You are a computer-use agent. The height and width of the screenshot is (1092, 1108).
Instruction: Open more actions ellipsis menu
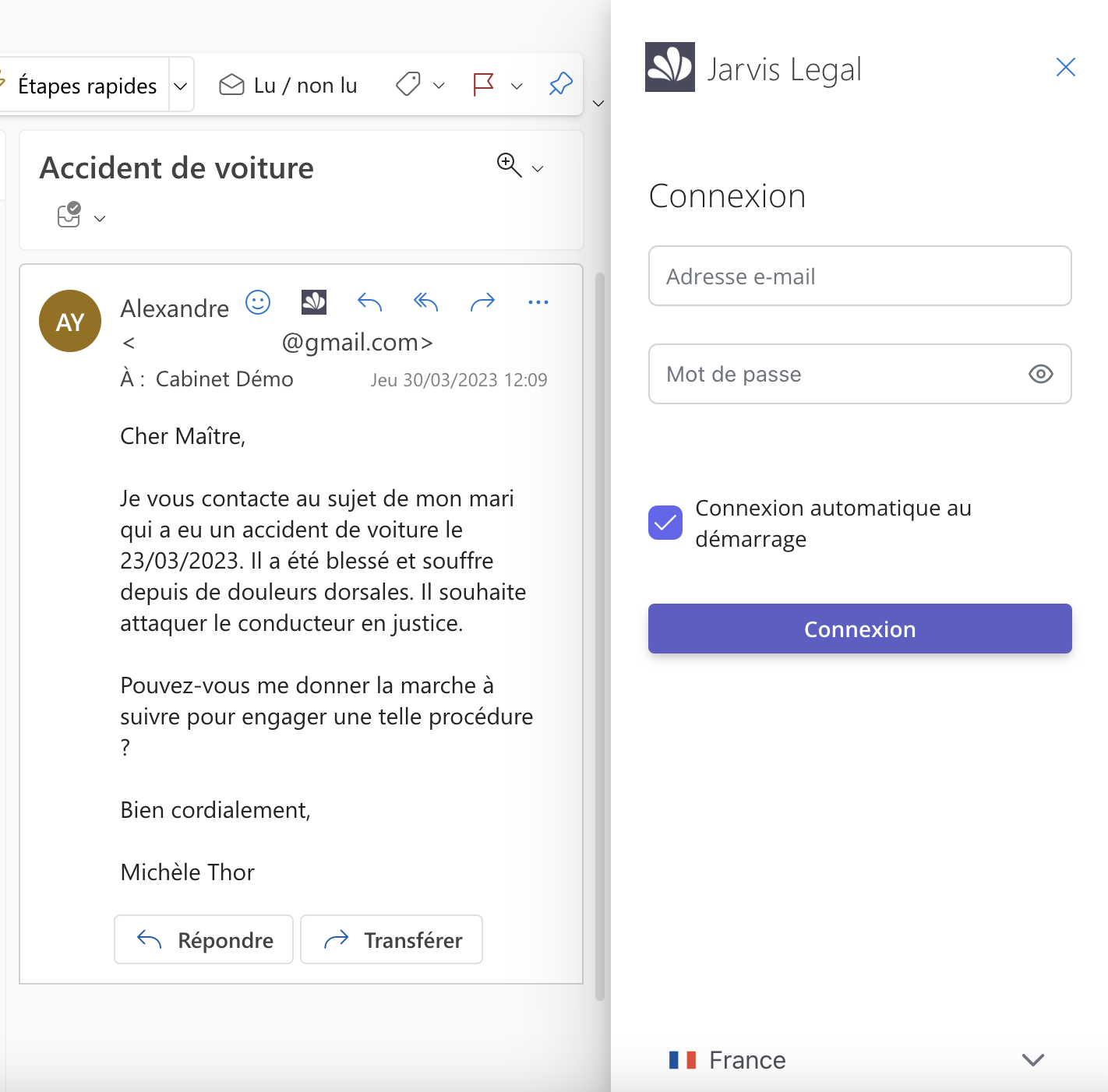point(538,301)
